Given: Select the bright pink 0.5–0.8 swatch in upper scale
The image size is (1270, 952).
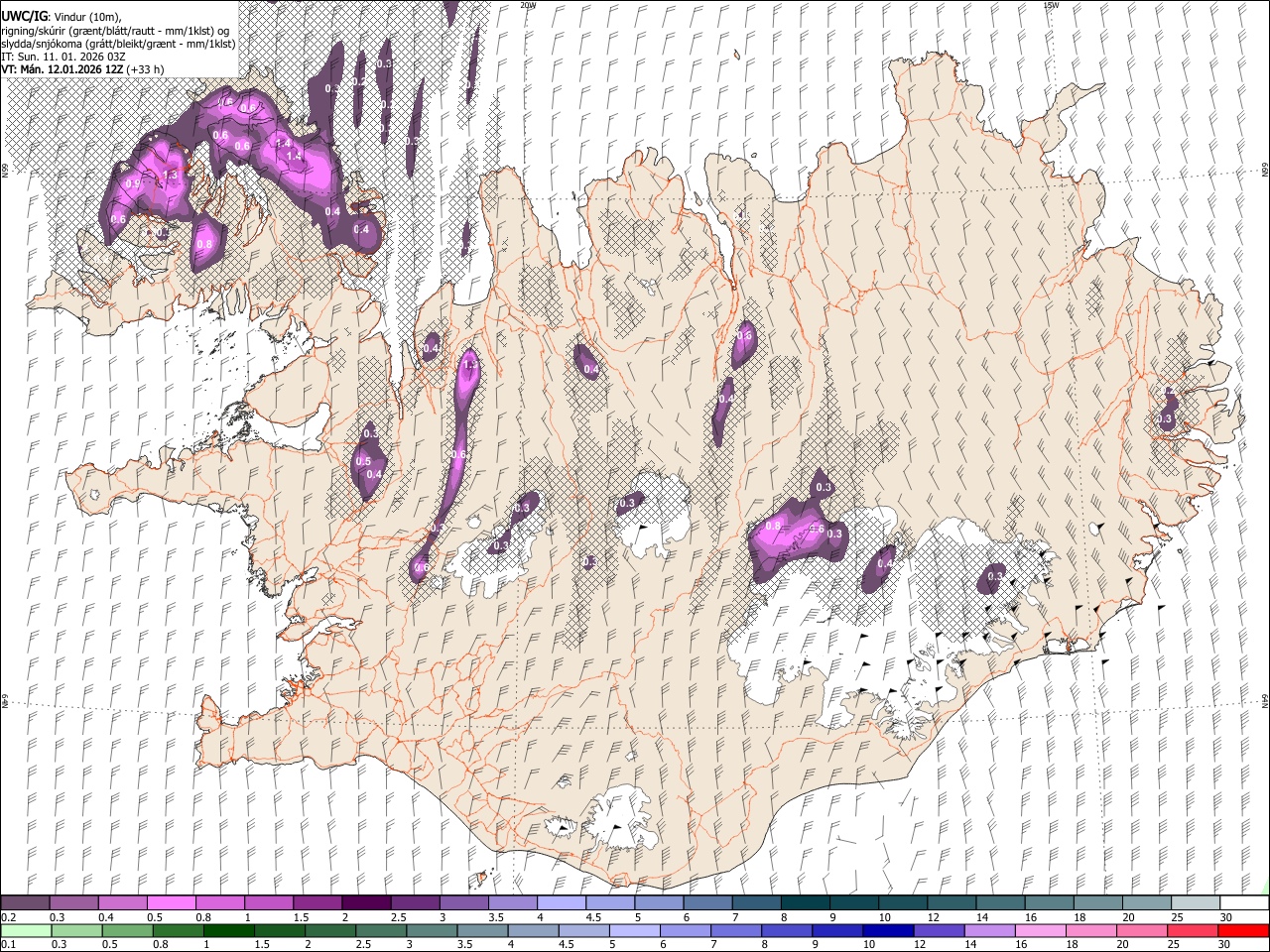Looking at the screenshot, I should [x=172, y=903].
